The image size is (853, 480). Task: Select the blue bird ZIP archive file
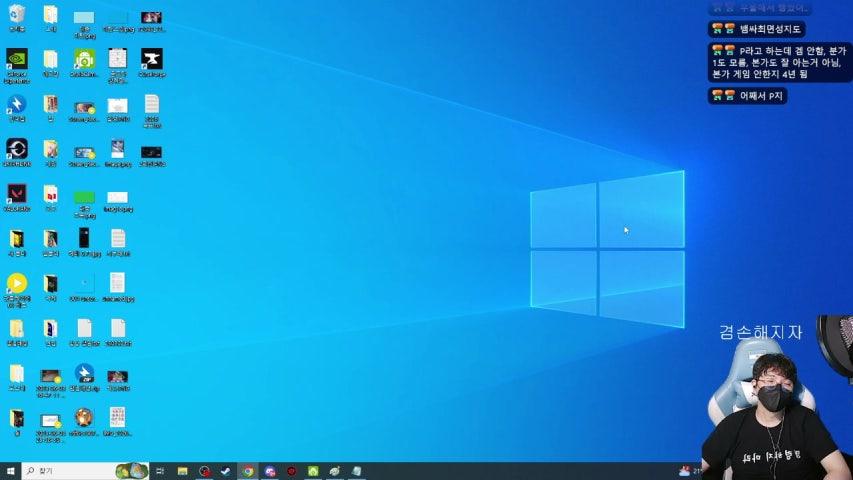(84, 377)
